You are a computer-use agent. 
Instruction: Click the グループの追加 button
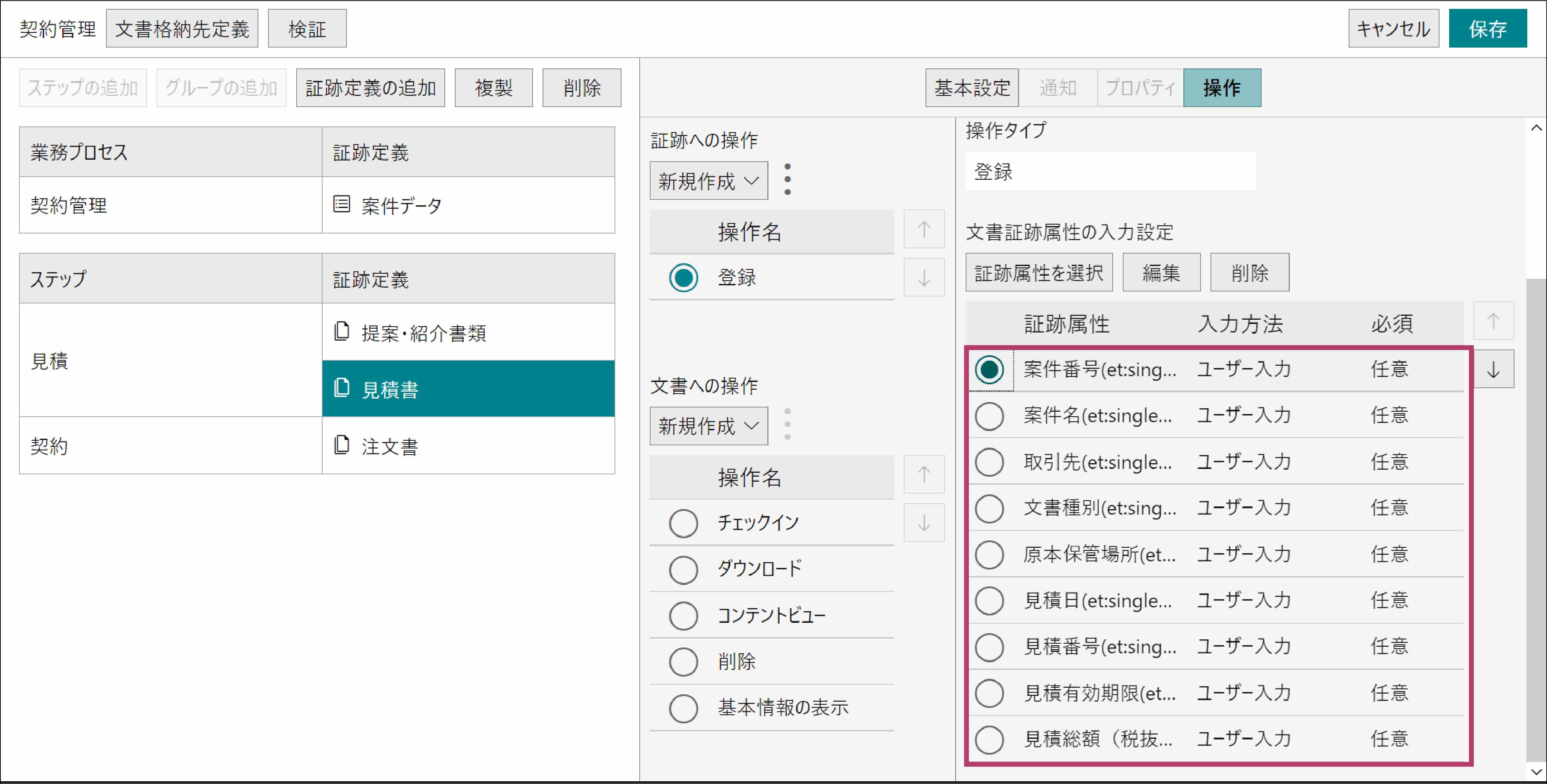222,88
